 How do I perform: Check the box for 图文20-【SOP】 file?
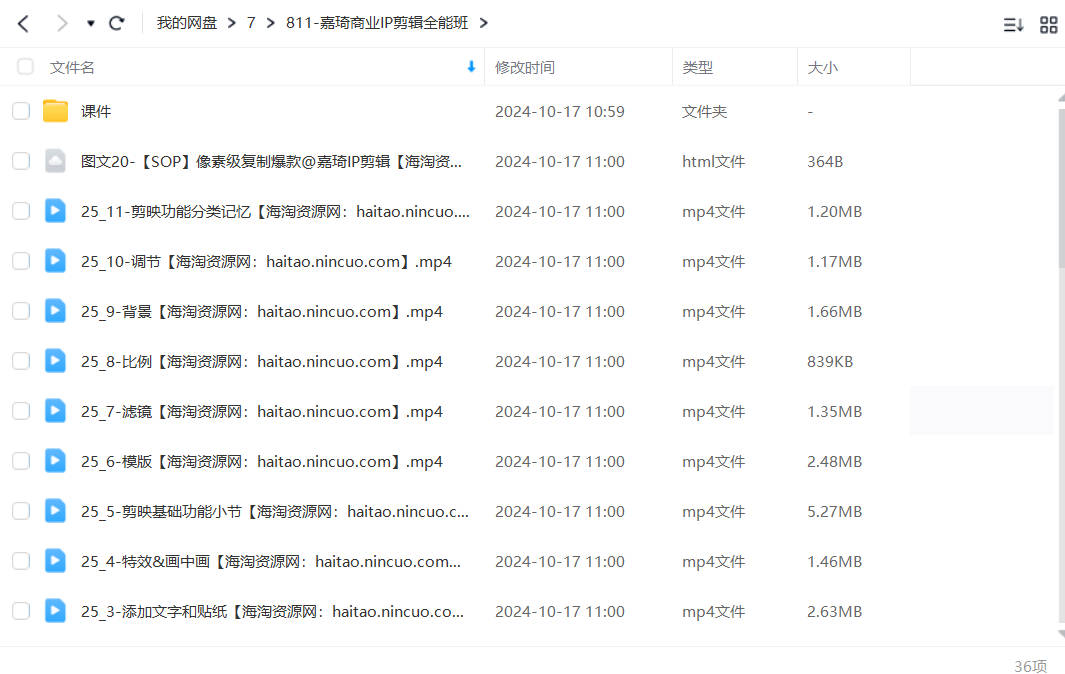[21, 161]
